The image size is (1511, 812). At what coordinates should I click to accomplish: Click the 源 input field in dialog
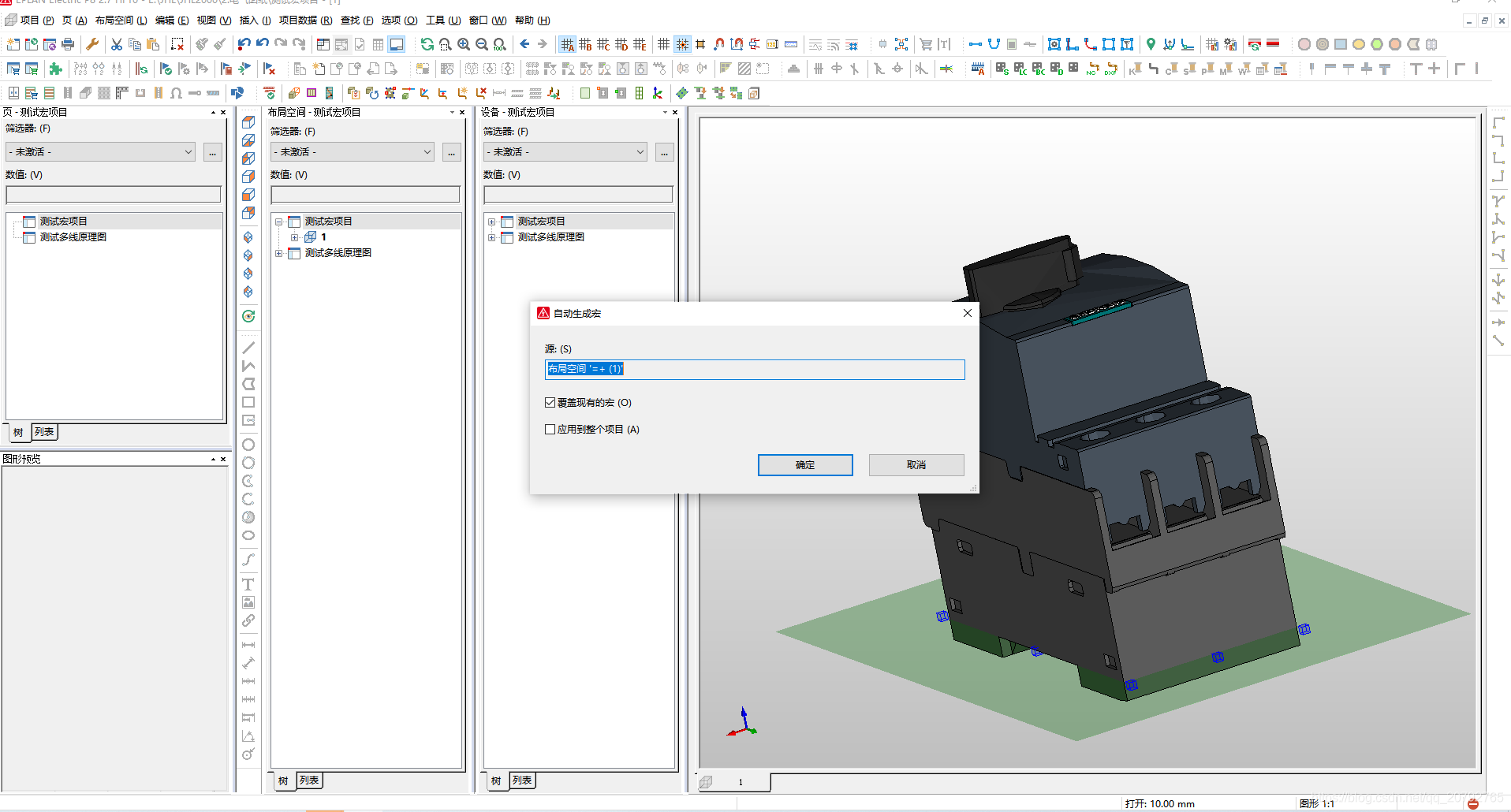click(754, 370)
